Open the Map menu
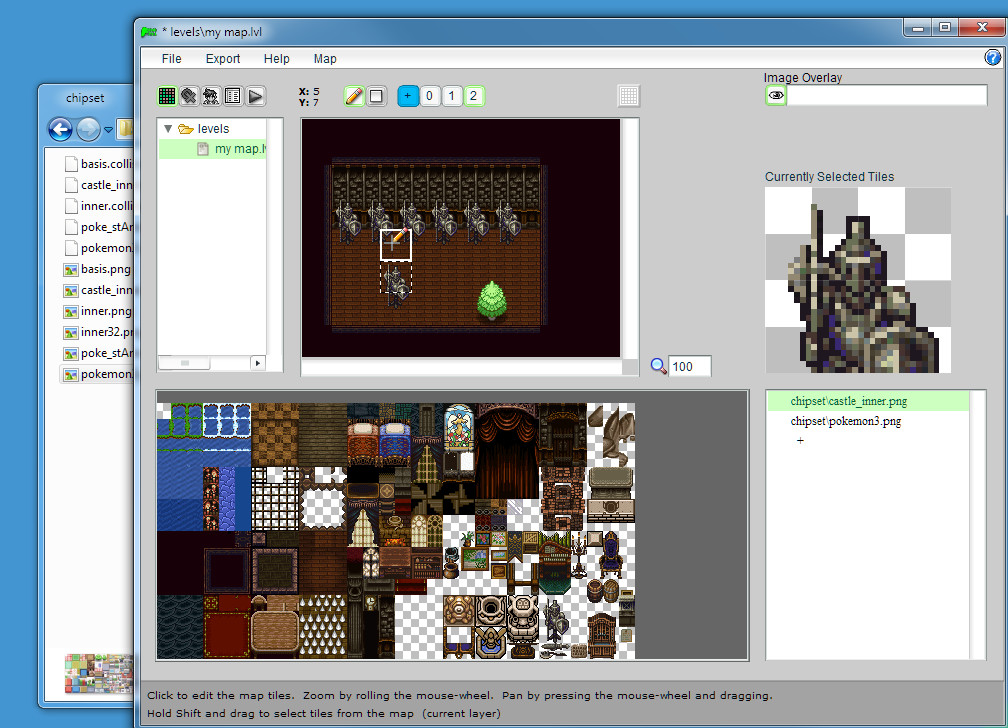The width and height of the screenshot is (1008, 728). 325,59
